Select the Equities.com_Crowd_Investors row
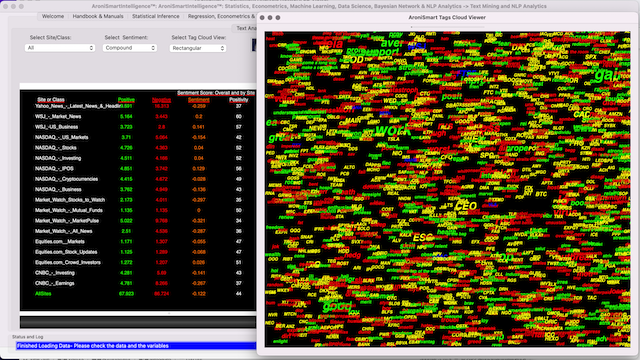 (x=138, y=262)
